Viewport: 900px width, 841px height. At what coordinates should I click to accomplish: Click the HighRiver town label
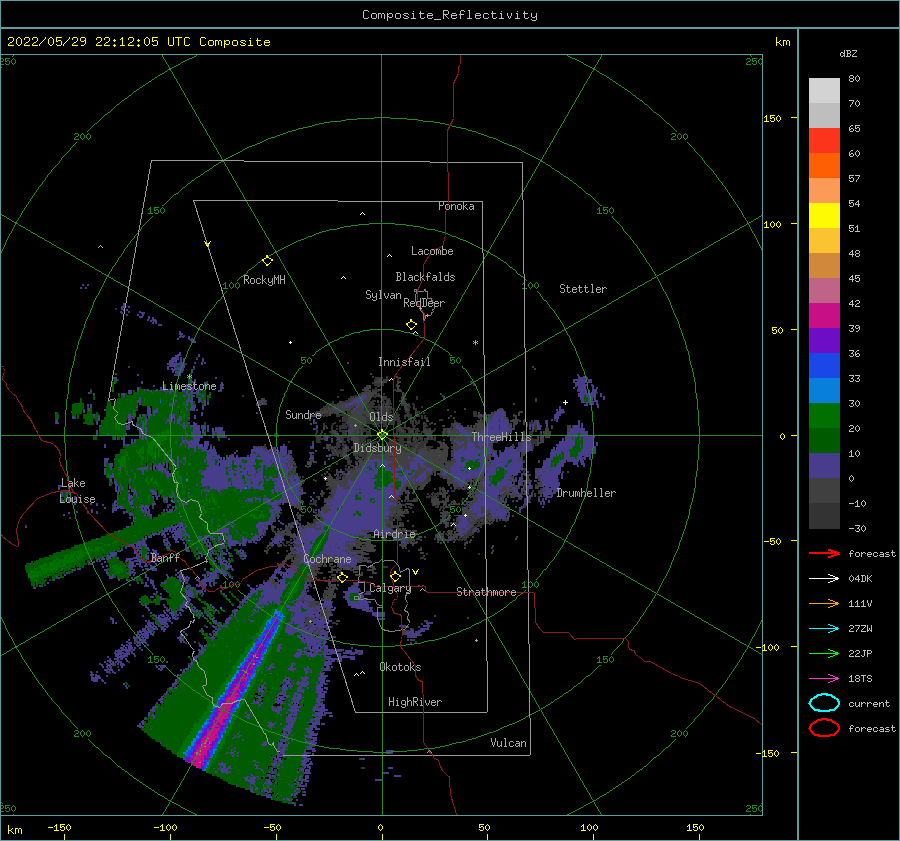tap(415, 702)
